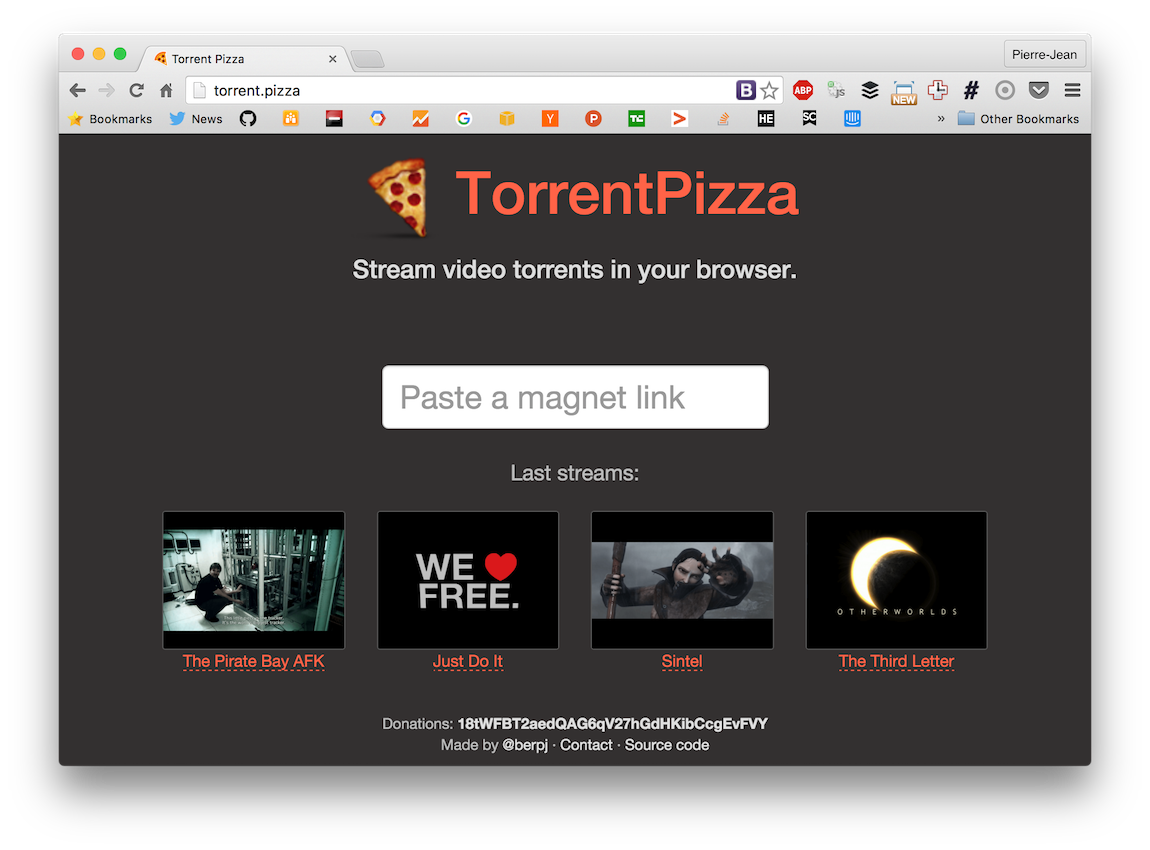1150x850 pixels.
Task: Open the Buffer stacked layers extension
Action: pyautogui.click(x=870, y=90)
